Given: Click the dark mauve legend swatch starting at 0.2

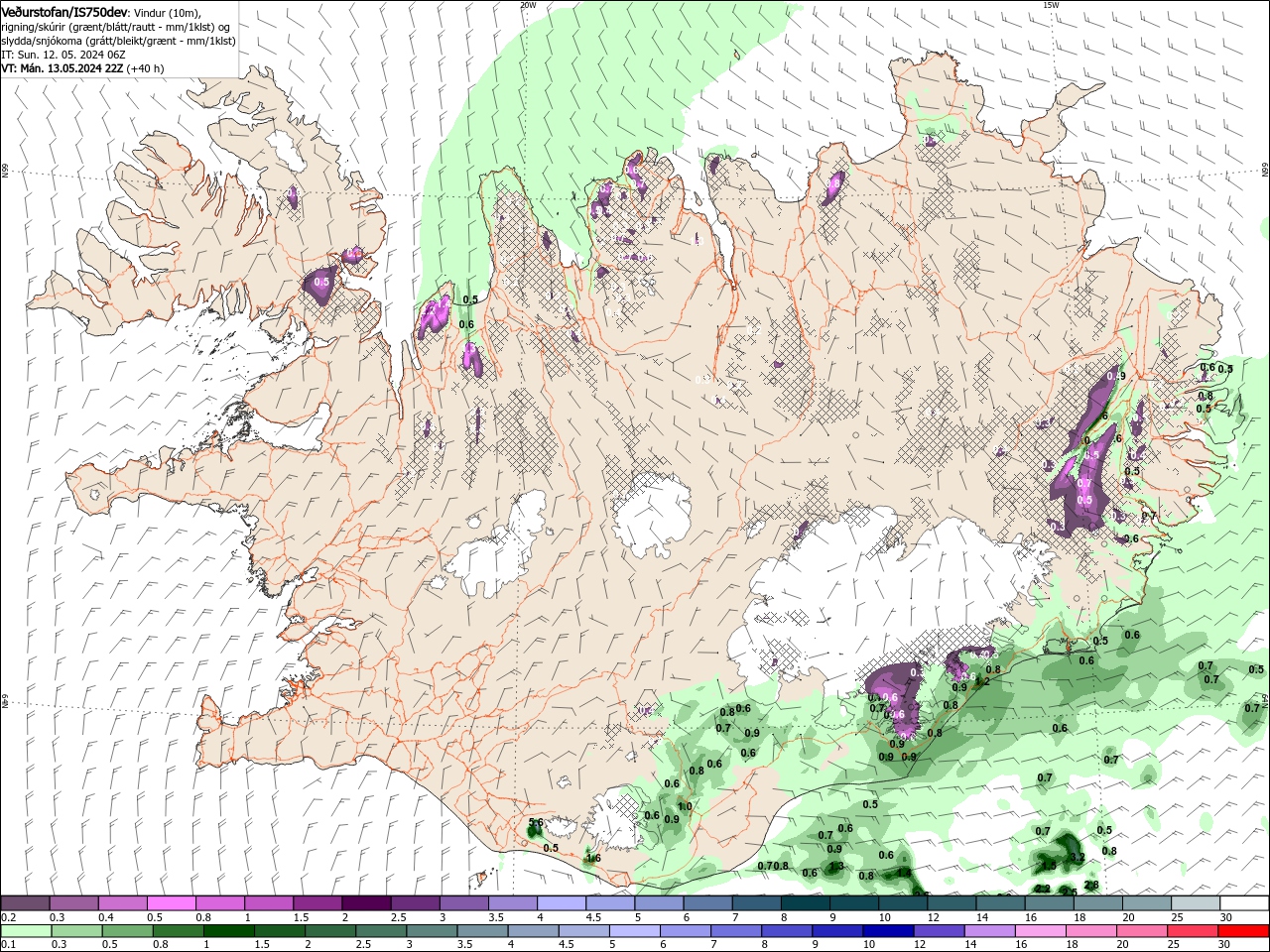Looking at the screenshot, I should click(26, 903).
